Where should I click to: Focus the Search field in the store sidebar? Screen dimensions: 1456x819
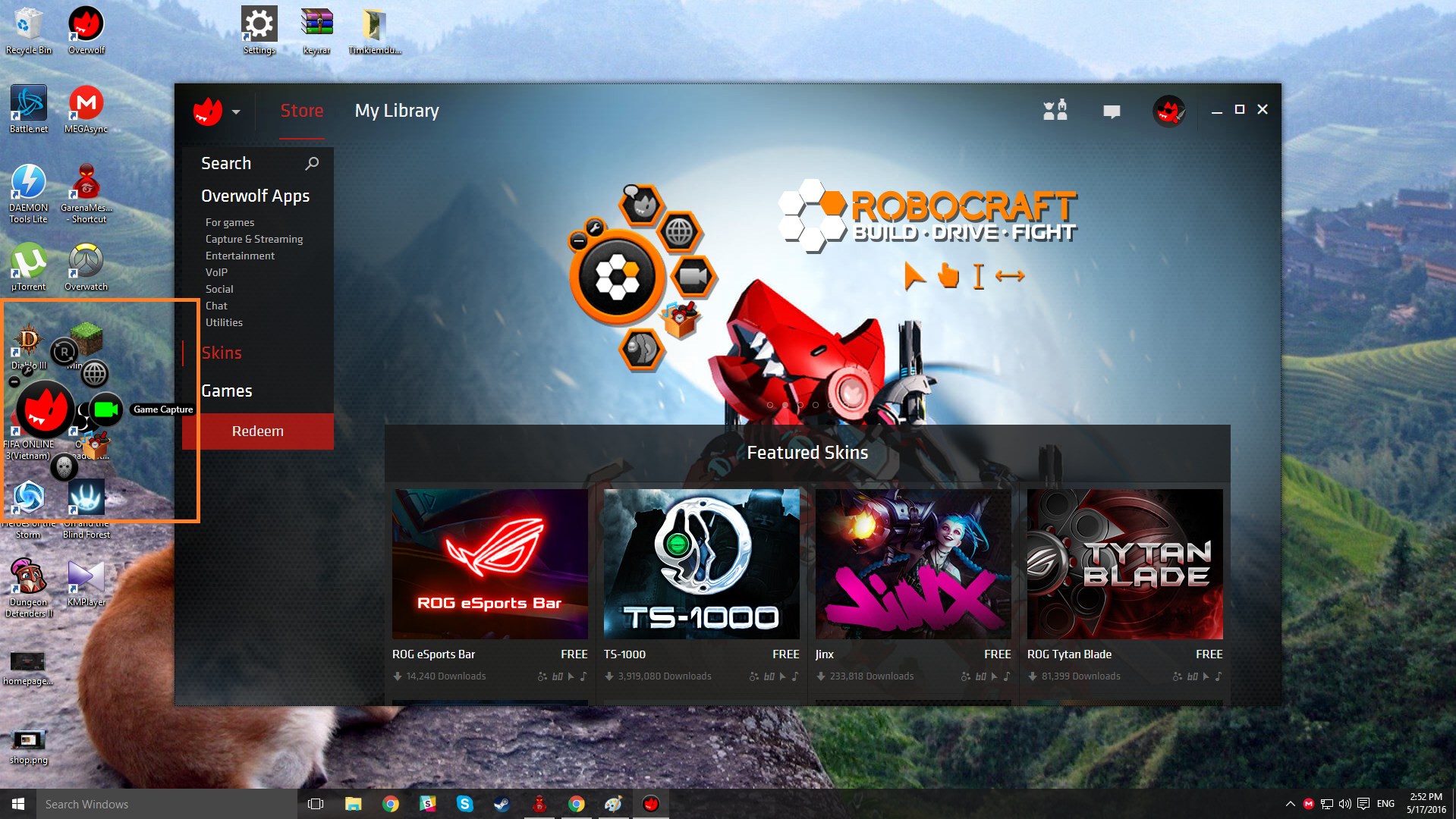point(258,163)
